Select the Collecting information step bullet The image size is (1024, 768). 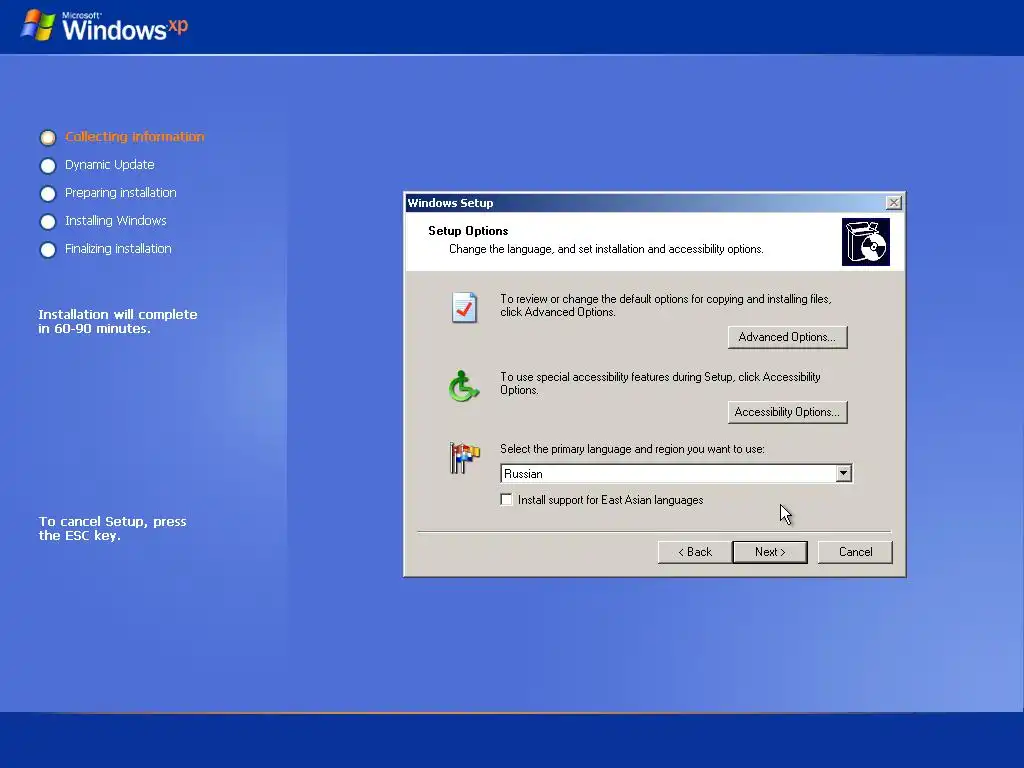click(48, 137)
